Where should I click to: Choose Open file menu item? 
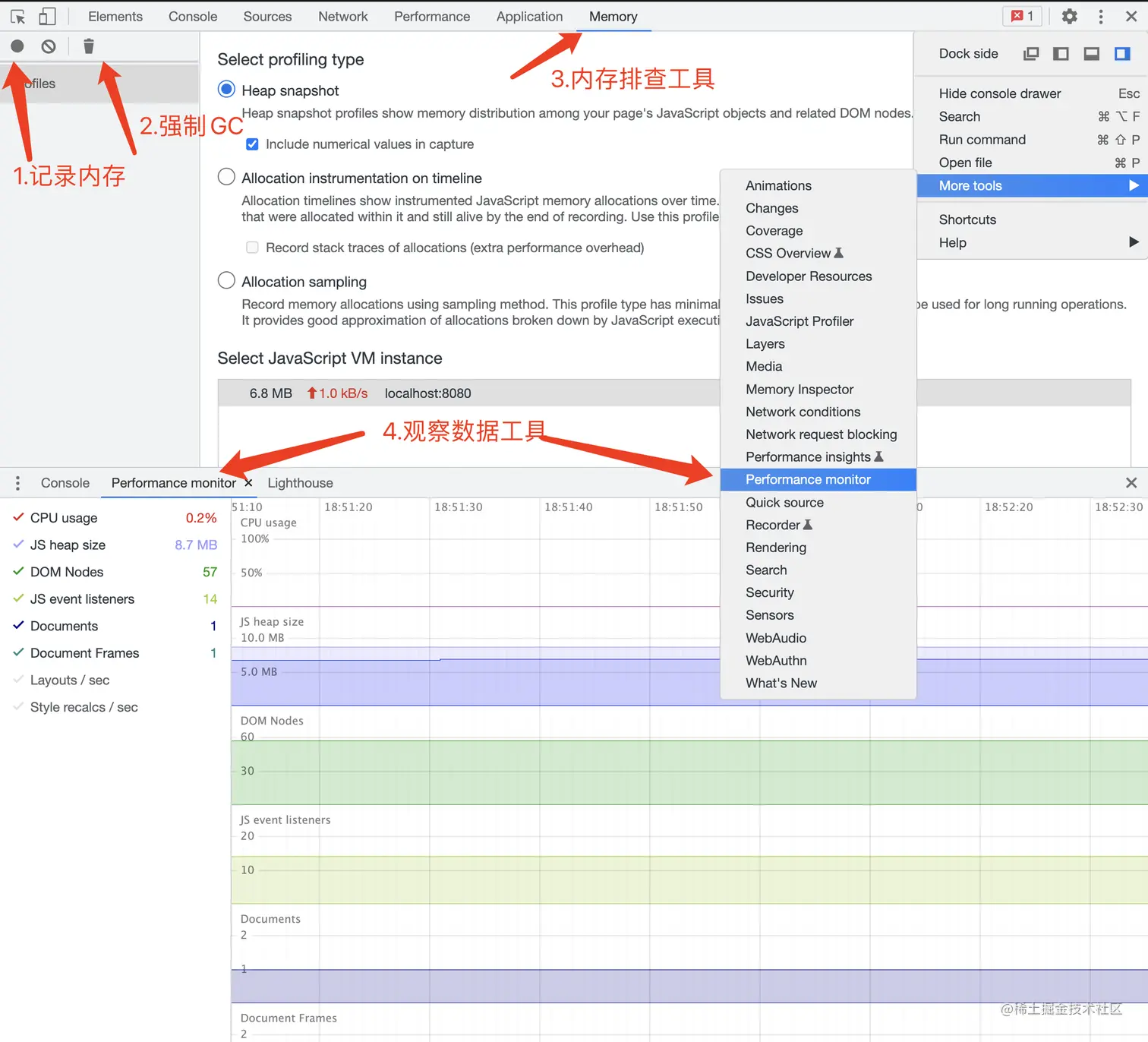[x=1033, y=163]
